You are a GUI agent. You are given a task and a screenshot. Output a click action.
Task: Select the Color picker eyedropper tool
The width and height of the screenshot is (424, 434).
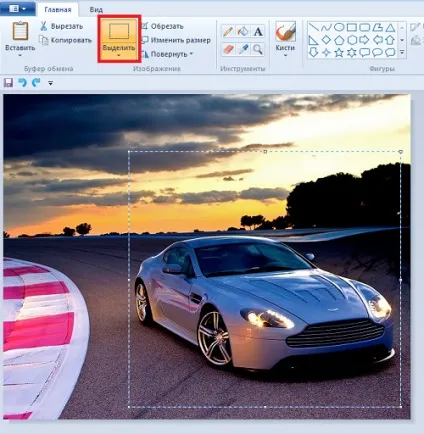click(x=243, y=49)
